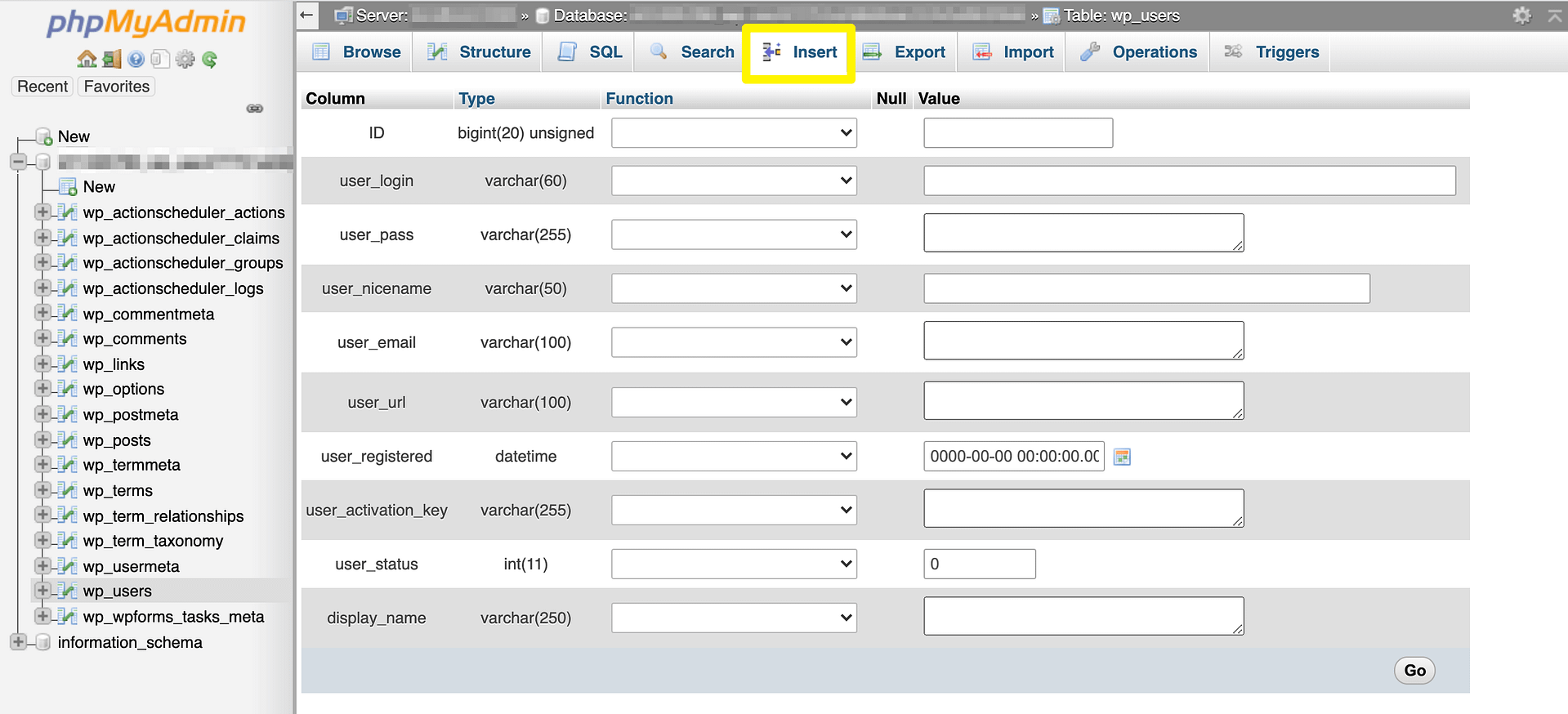
Task: Open the calendar picker for user_registered
Action: [x=1123, y=457]
